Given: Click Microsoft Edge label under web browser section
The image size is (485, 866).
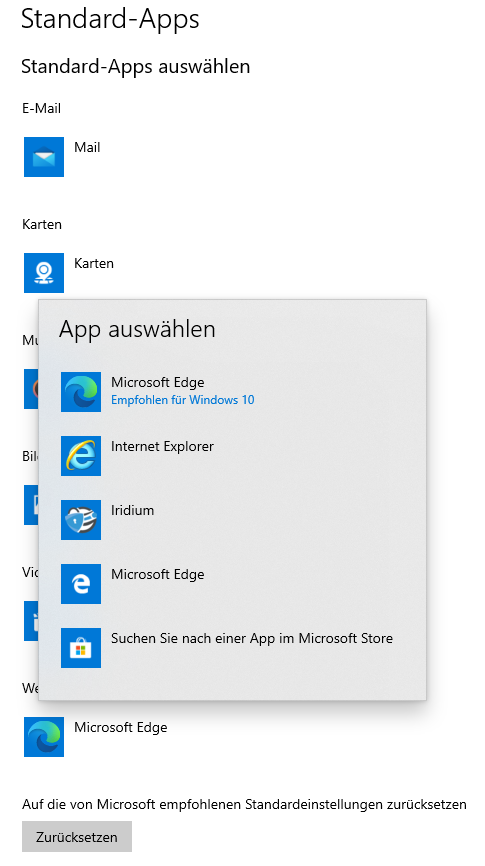Looking at the screenshot, I should tap(120, 727).
